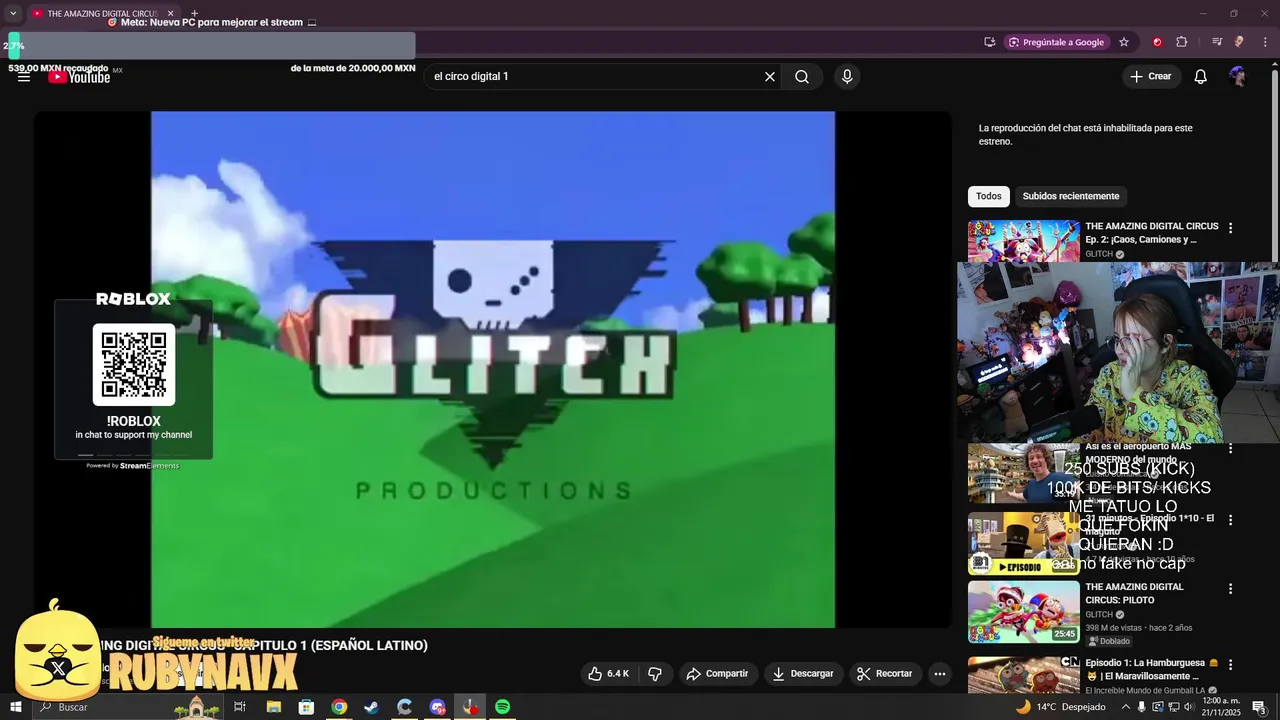Open Spotify from the taskbar
Viewport: 1280px width, 720px height.
[502, 707]
